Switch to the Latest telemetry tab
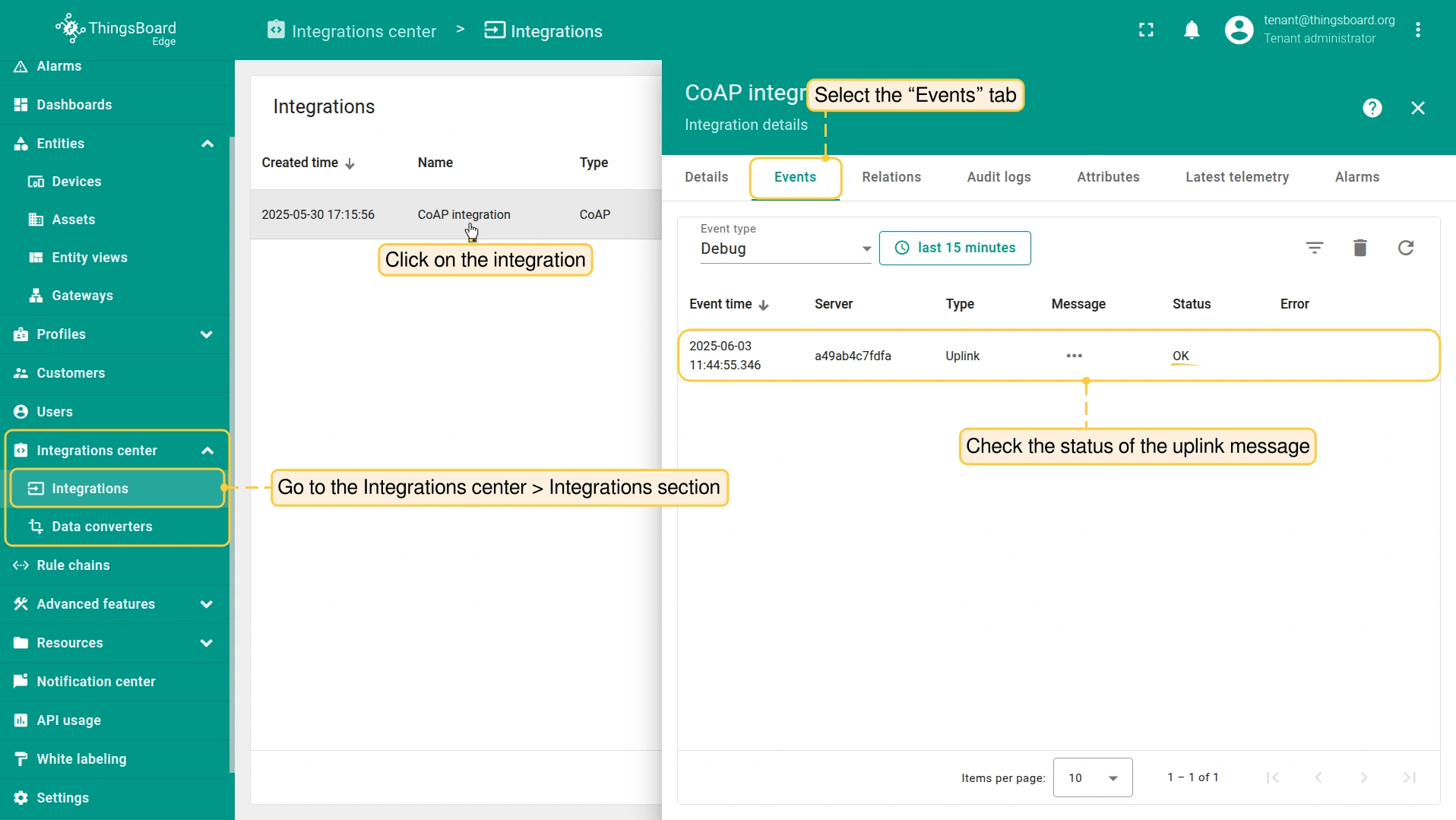1456x820 pixels. pyautogui.click(x=1236, y=177)
